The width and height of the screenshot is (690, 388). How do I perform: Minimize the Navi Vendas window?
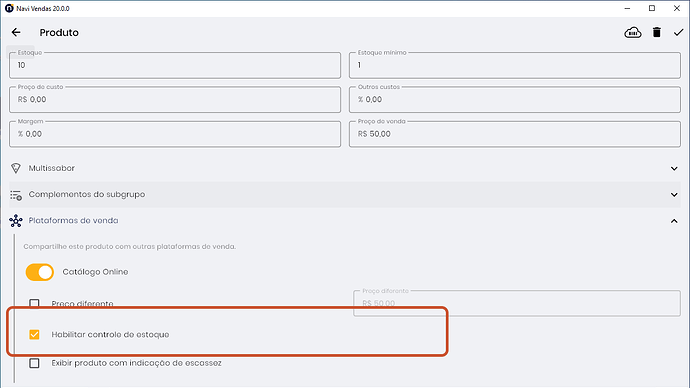click(627, 8)
